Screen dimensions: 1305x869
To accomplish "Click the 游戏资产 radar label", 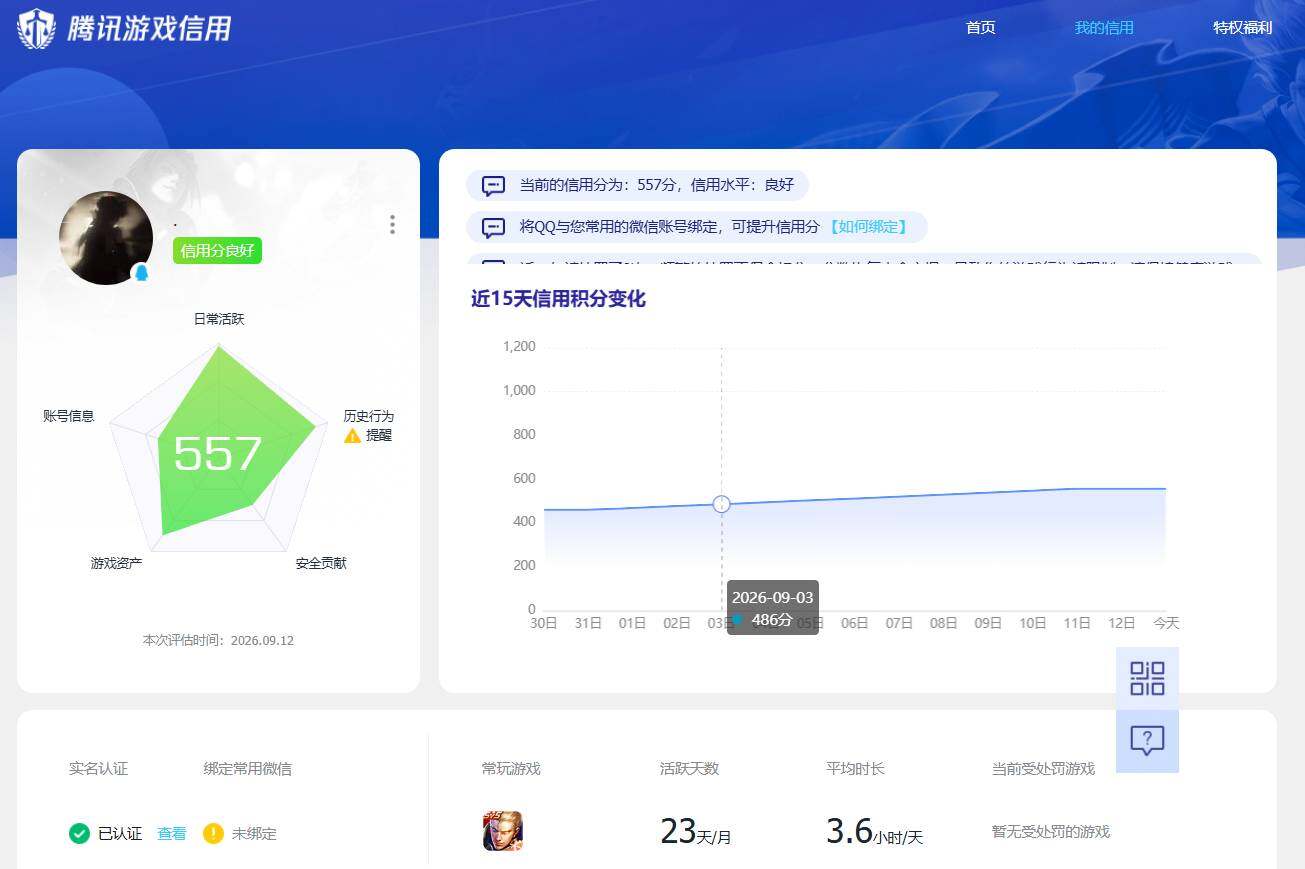I will coord(116,563).
